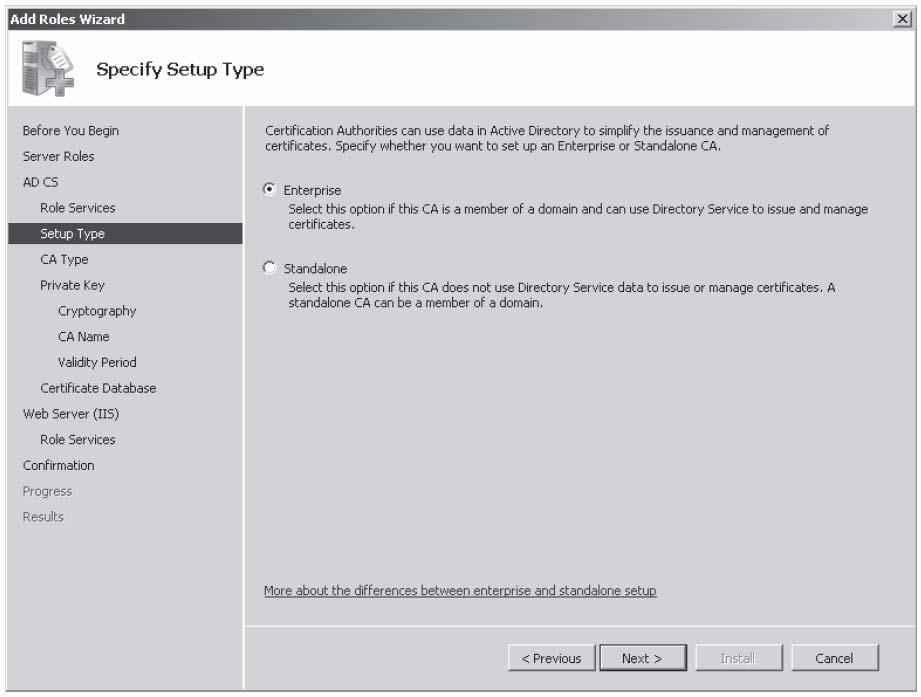Go to Before You Begin step

(x=70, y=130)
